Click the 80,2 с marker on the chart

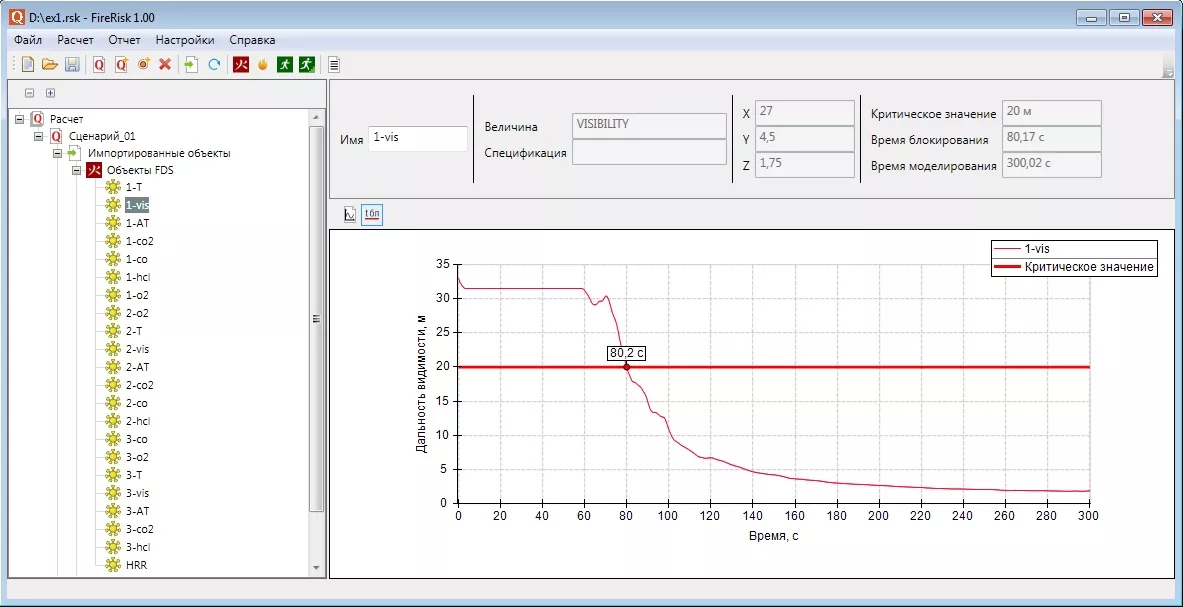click(x=627, y=353)
